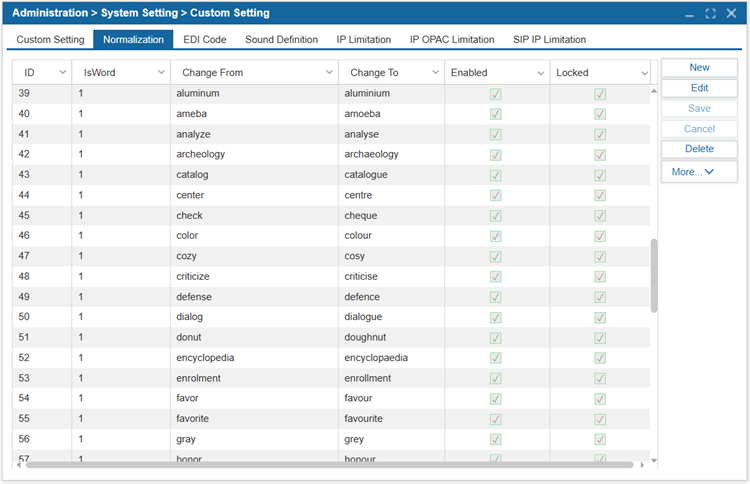This screenshot has width=750, height=484.
Task: Open the More... dropdown menu
Action: 699,172
